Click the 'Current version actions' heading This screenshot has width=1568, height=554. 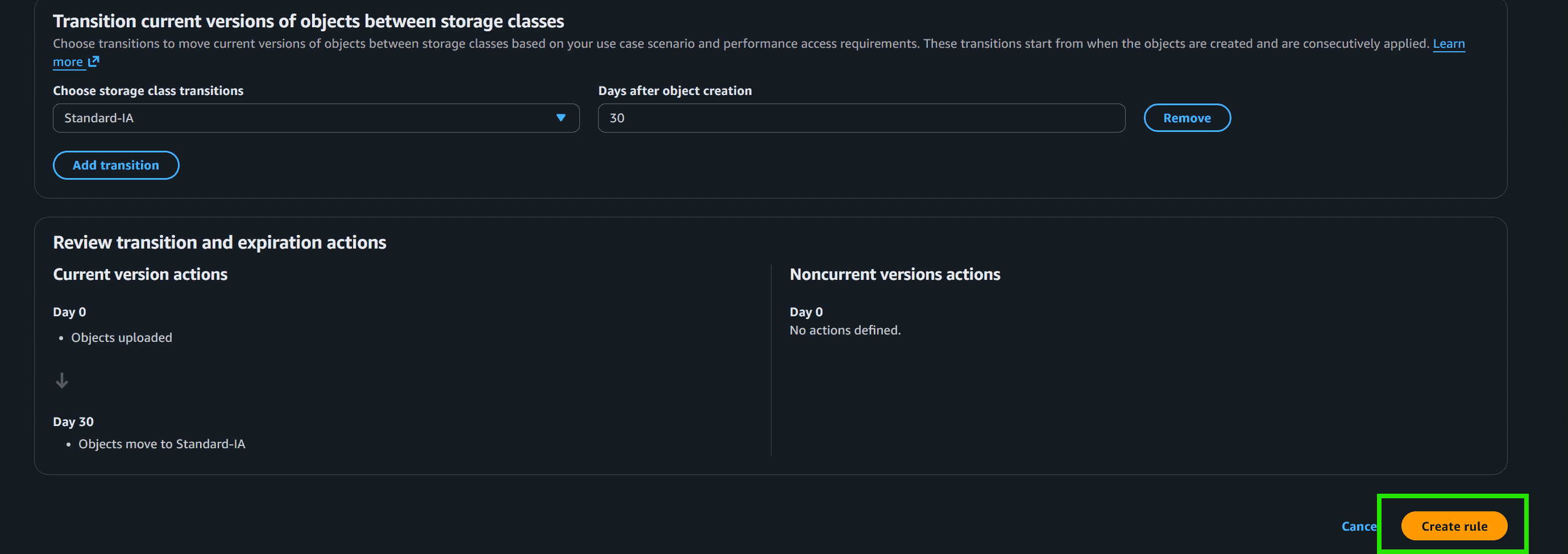tap(140, 275)
